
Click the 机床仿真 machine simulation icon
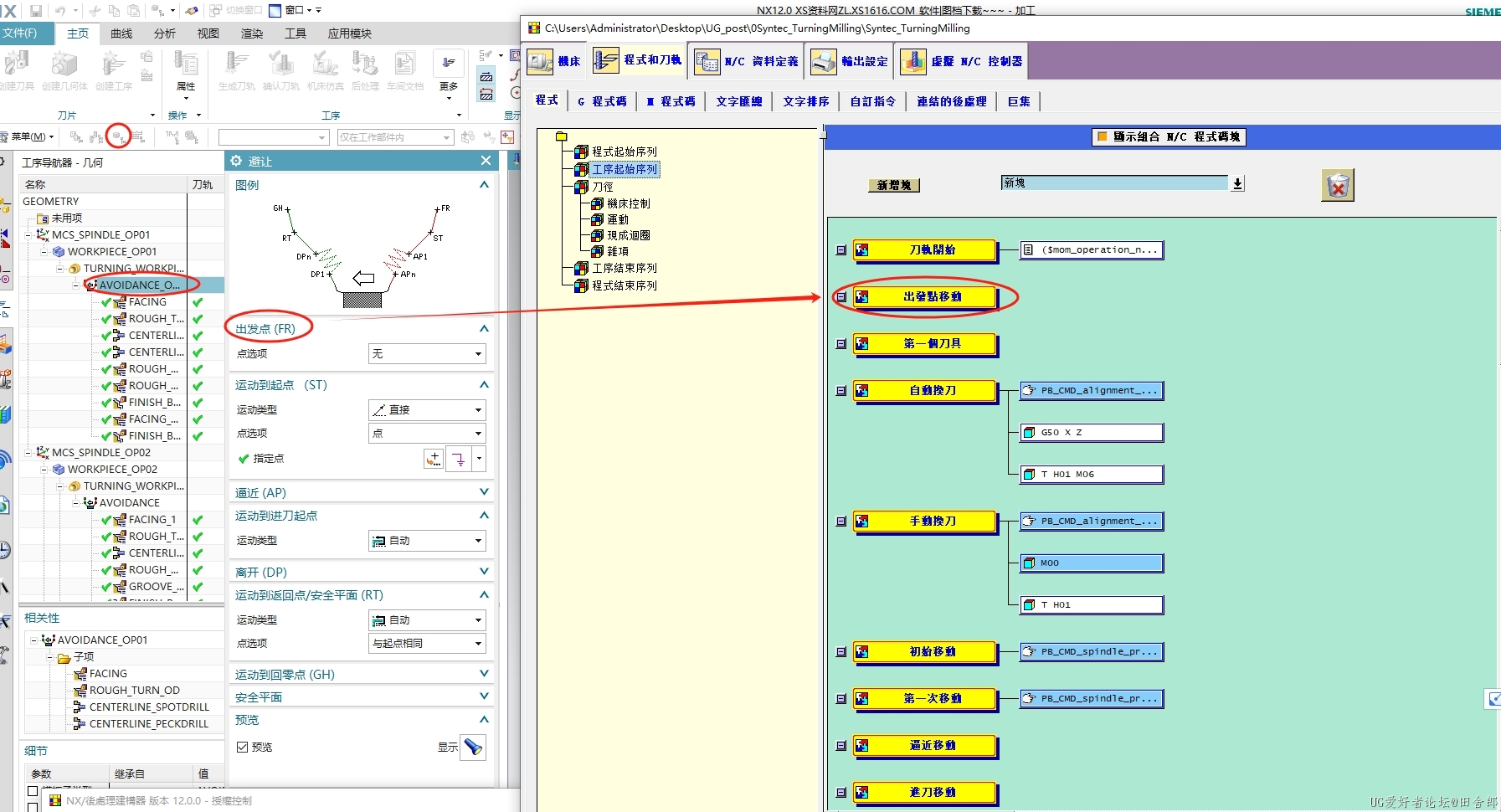tap(325, 64)
